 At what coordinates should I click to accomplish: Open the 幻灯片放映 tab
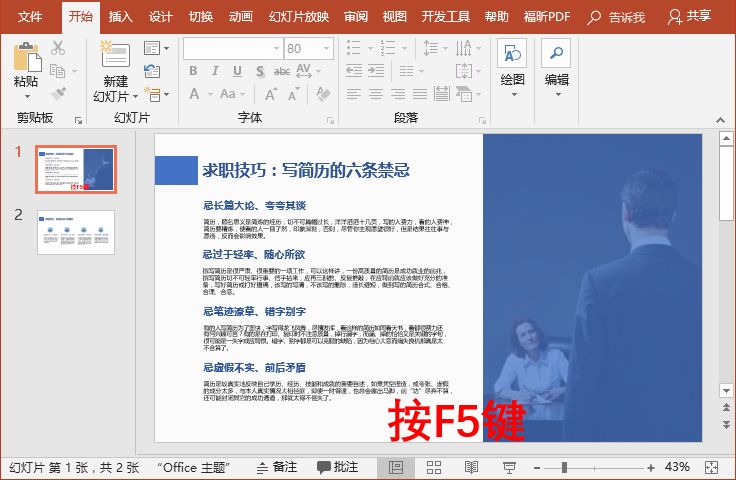[299, 17]
